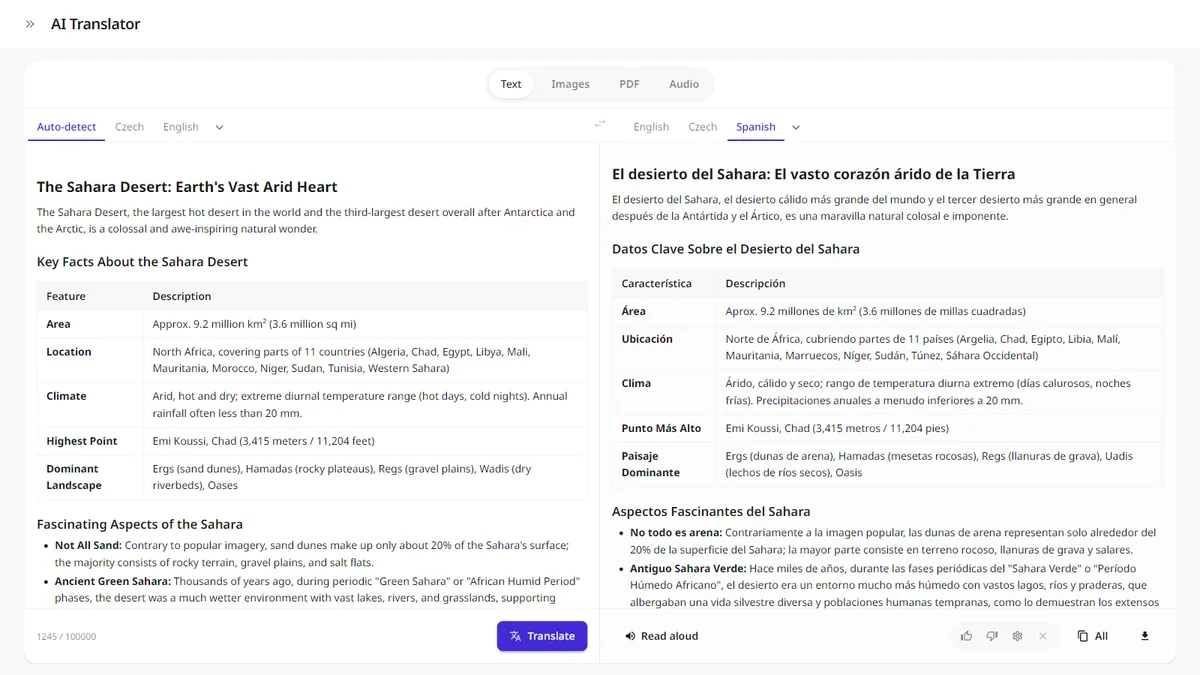Viewport: 1200px width, 675px height.
Task: Copy all translated text
Action: [x=1093, y=636]
